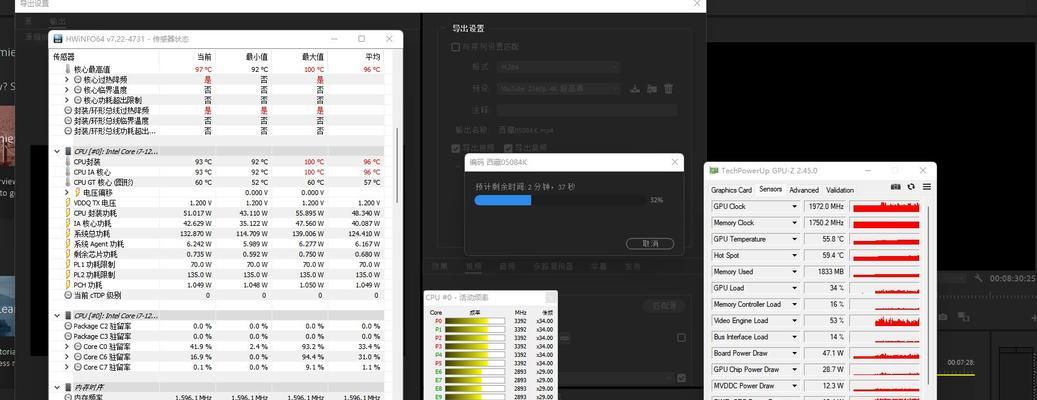Click the wrench icon in Premiere timeline panel
This screenshot has height=400, width=1037.
[x=979, y=279]
